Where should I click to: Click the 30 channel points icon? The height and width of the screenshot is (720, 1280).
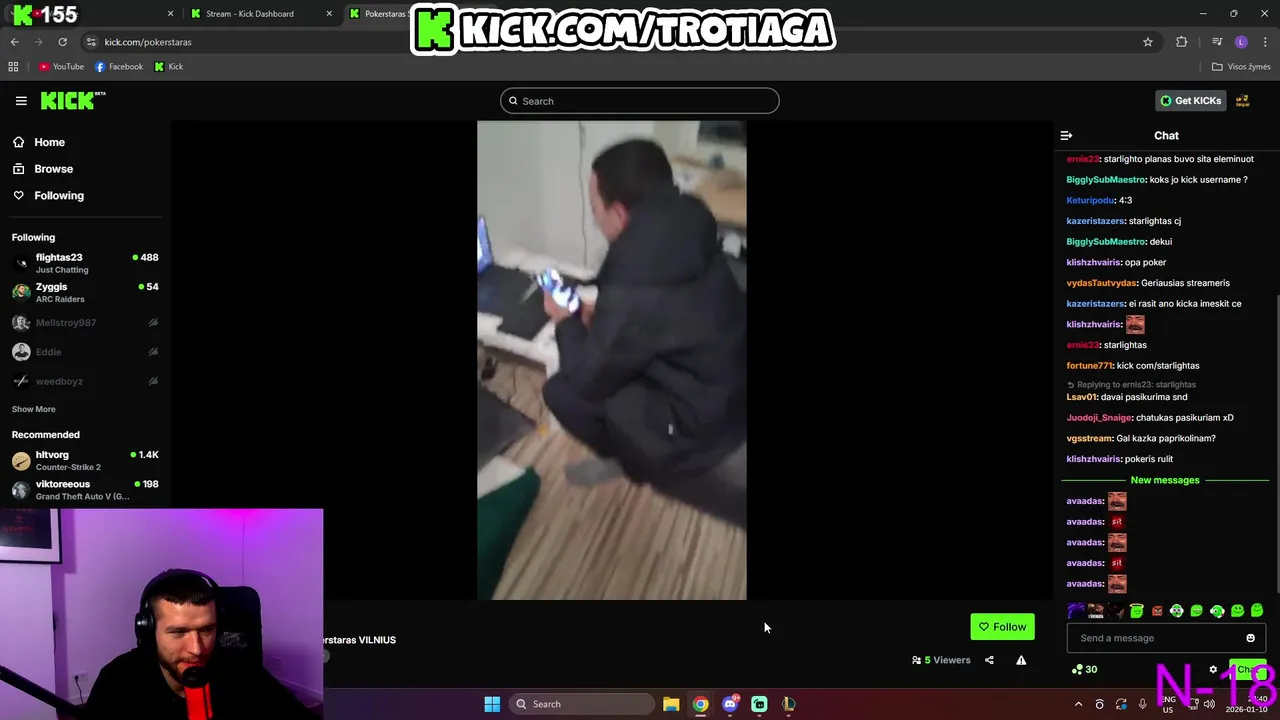tap(1084, 670)
